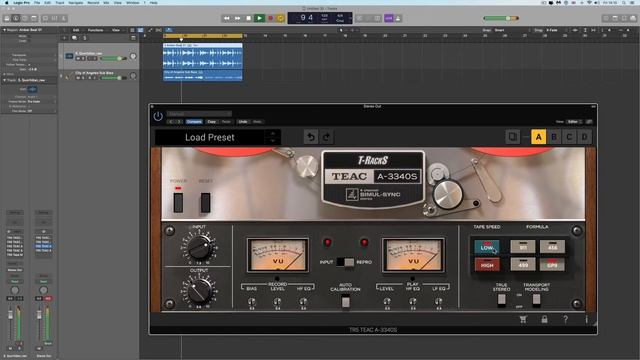The width and height of the screenshot is (640, 360).
Task: Open the Window menu
Action: pyautogui.click(x=133, y=2)
